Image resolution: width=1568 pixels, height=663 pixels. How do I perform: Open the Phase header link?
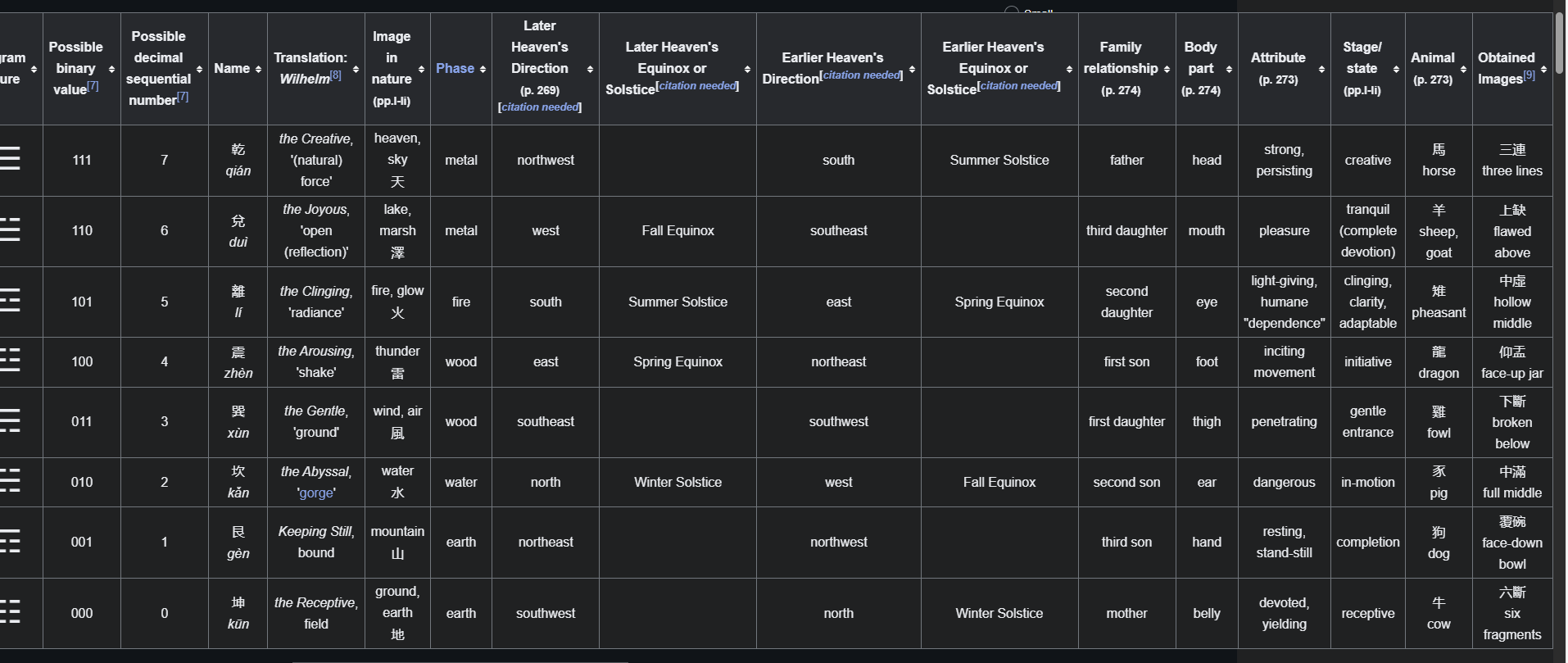[455, 68]
